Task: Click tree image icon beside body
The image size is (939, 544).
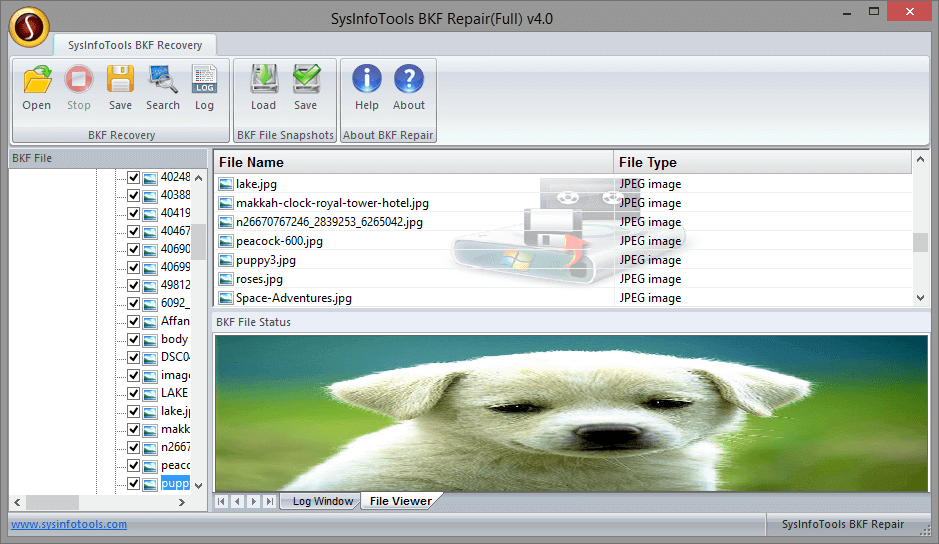Action: 150,340
